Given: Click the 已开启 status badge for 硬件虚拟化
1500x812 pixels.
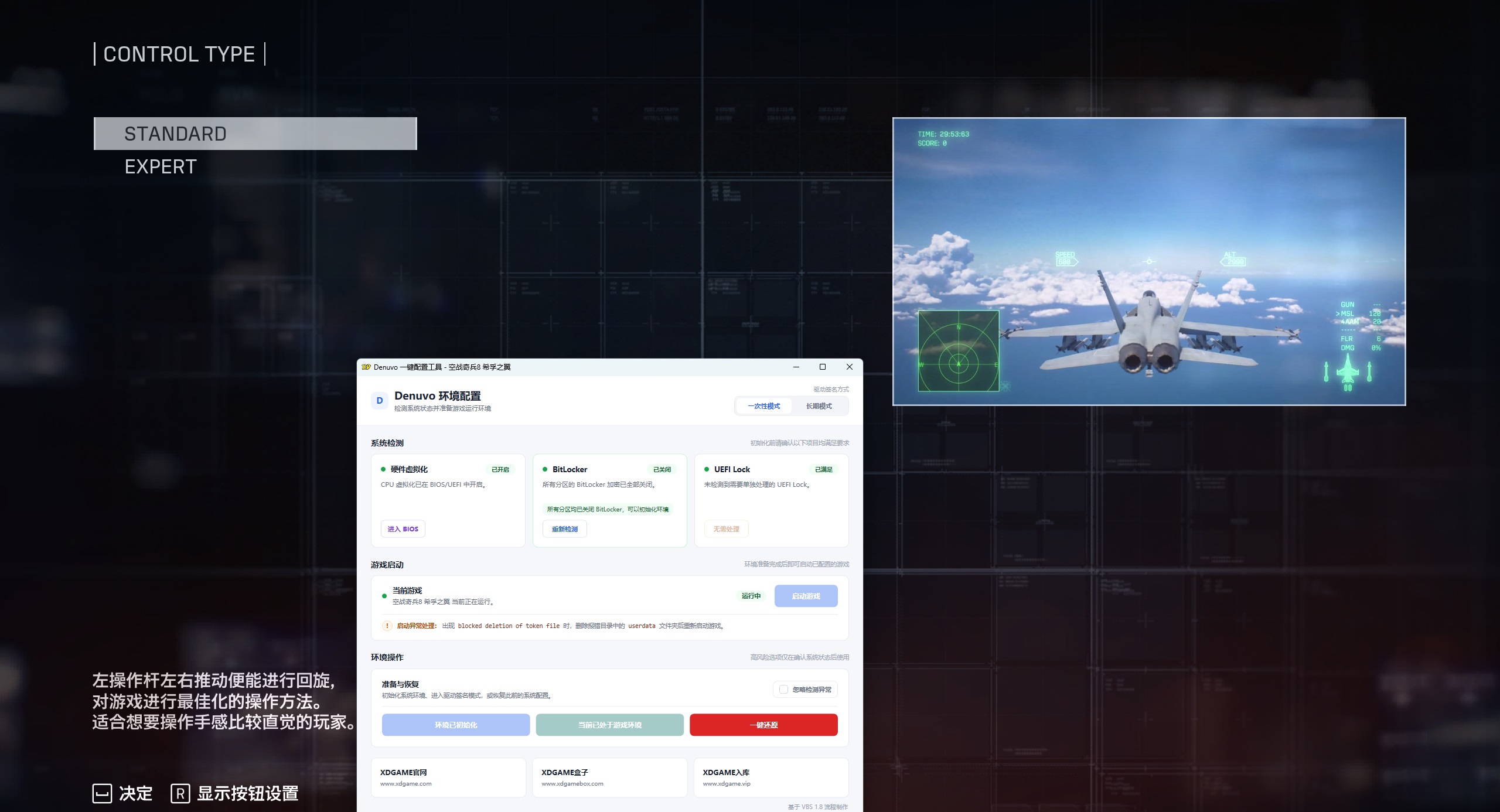Looking at the screenshot, I should (500, 469).
